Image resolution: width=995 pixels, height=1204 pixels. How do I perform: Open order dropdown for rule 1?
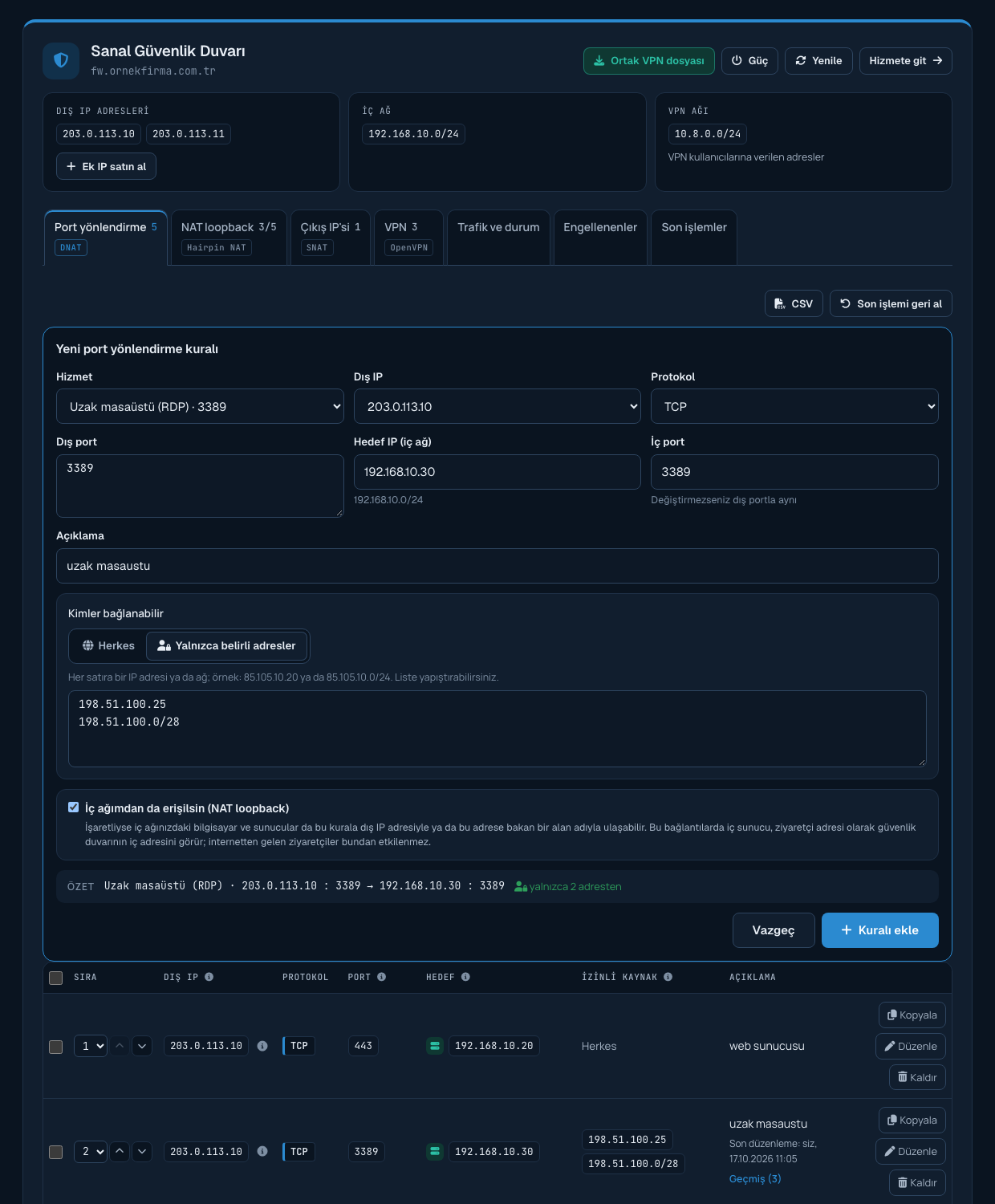[x=91, y=1046]
